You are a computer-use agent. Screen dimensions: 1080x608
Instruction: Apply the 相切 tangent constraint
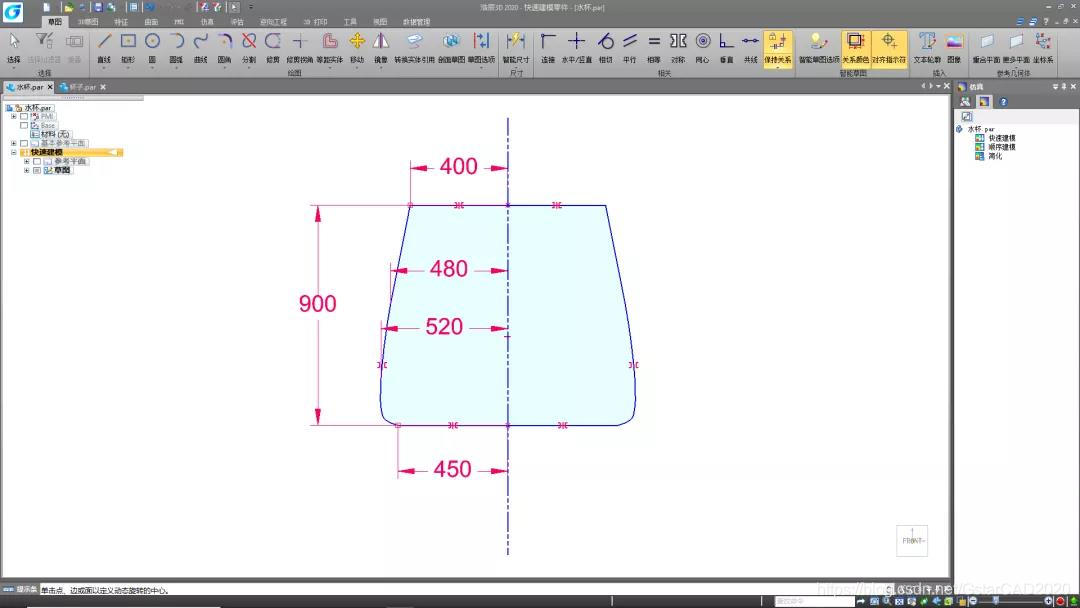605,48
